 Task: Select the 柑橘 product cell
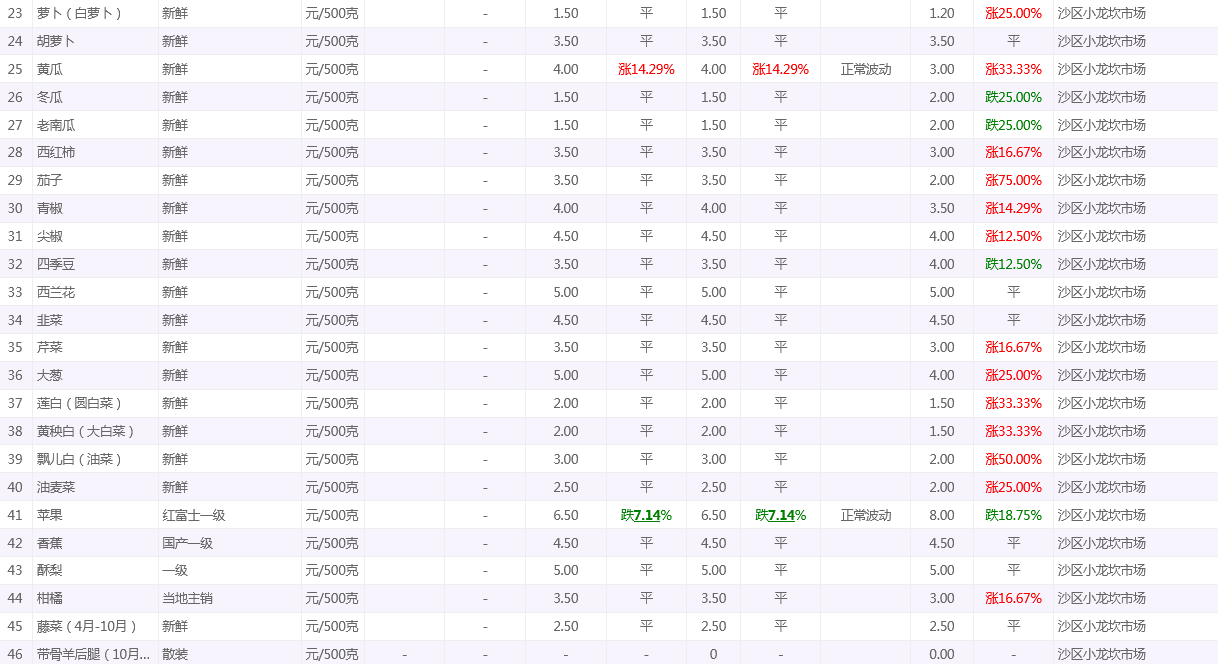[50, 598]
